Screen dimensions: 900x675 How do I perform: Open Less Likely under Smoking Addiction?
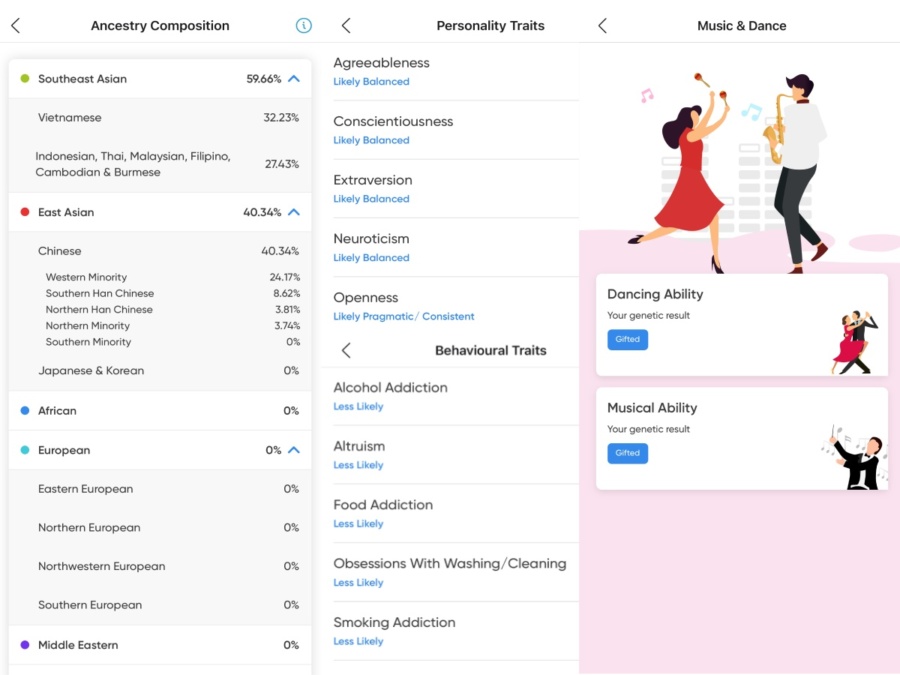(x=359, y=641)
